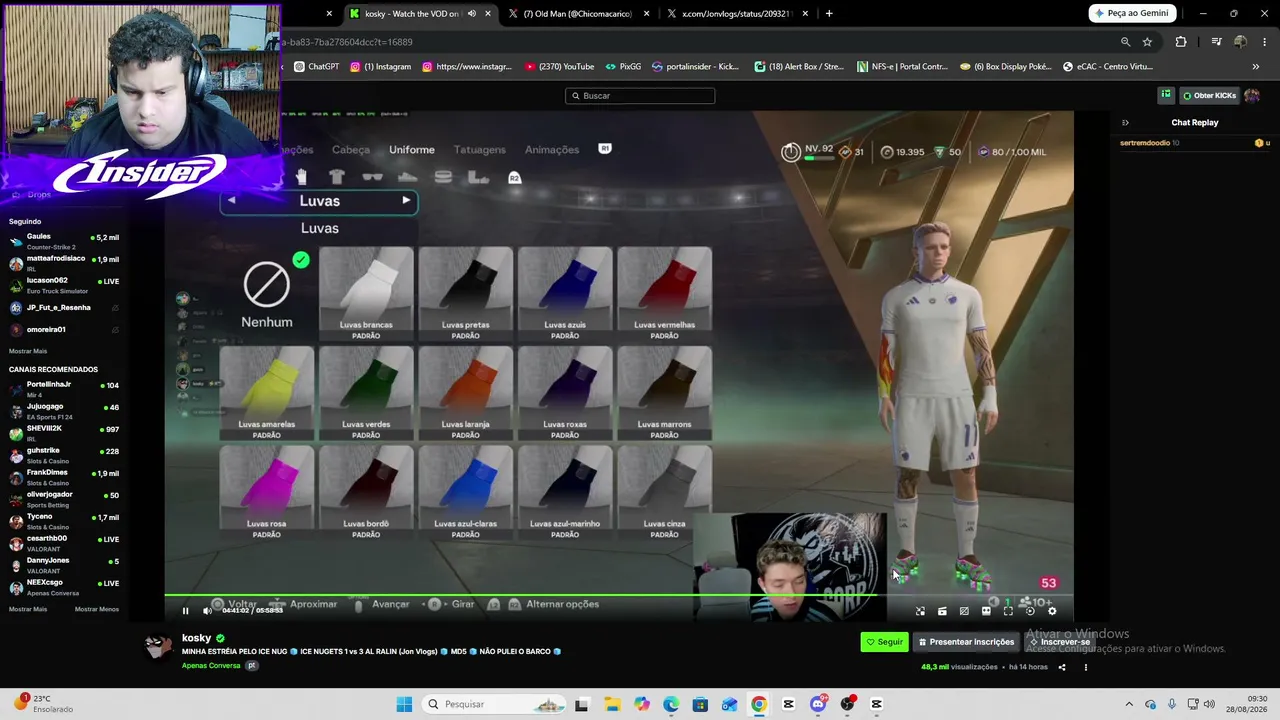
Task: Open the portalinsider Kick bookmark
Action: tap(696, 67)
